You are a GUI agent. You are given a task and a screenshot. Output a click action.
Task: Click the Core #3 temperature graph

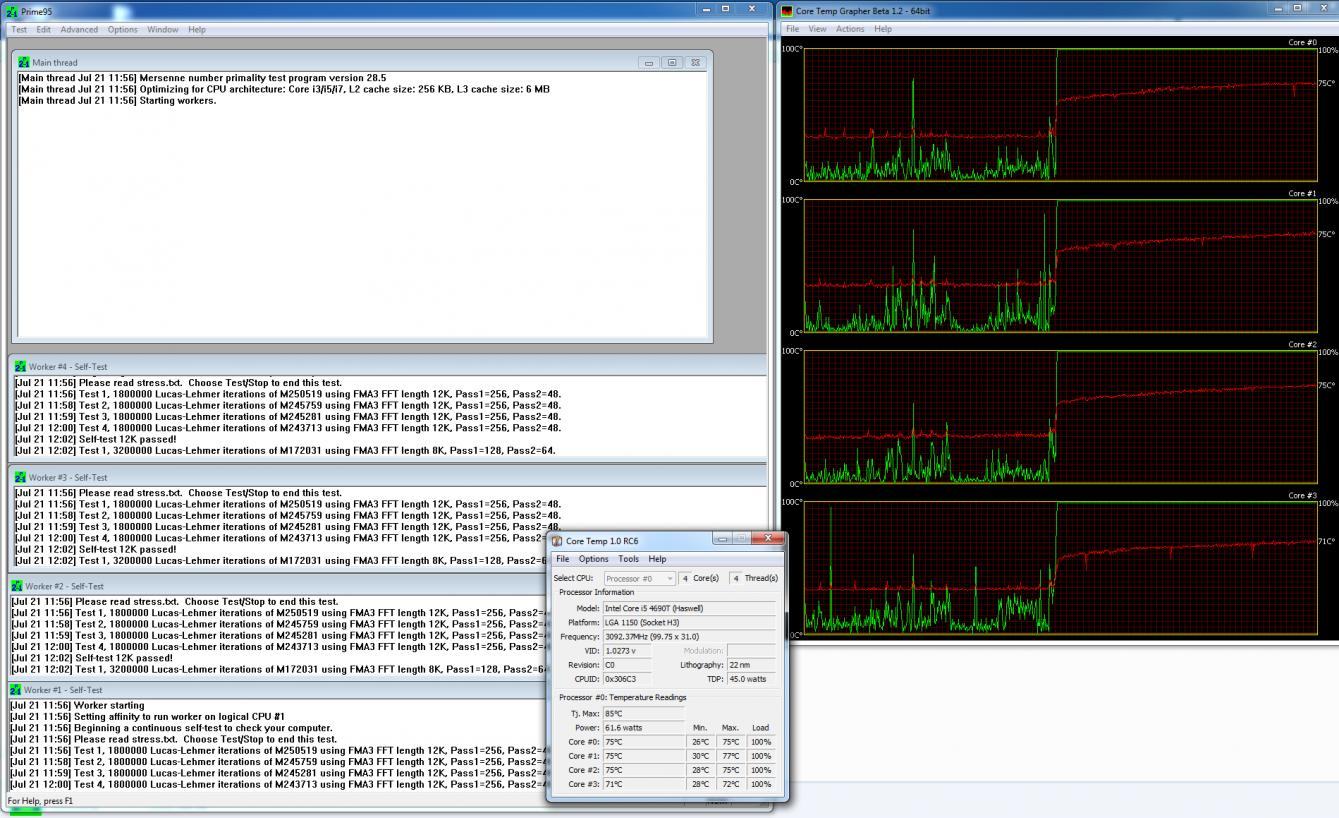tap(1060, 568)
